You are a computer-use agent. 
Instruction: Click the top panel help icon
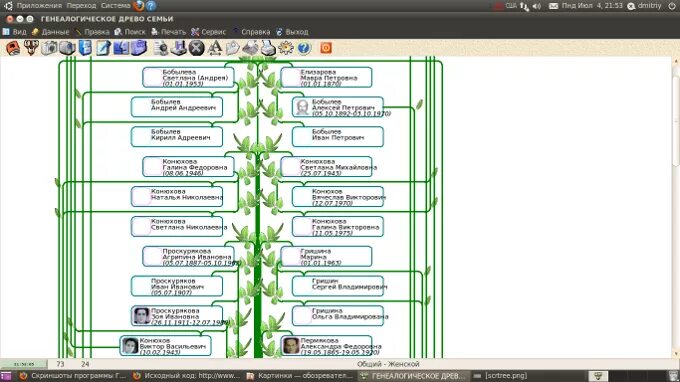[x=150, y=6]
